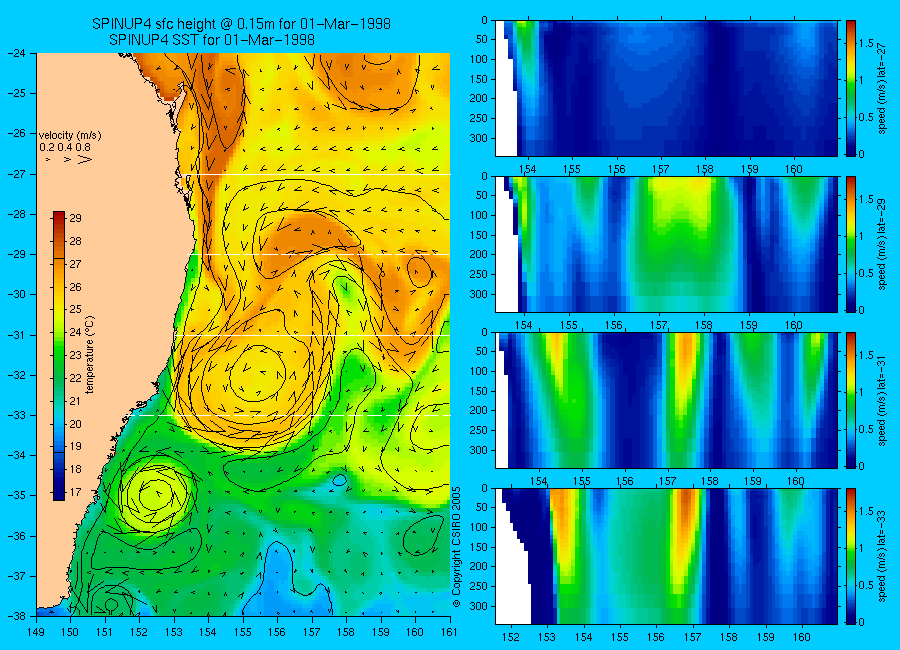Image resolution: width=900 pixels, height=650 pixels.
Task: Click the white transect line at -31 on the map
Action: 313,335
